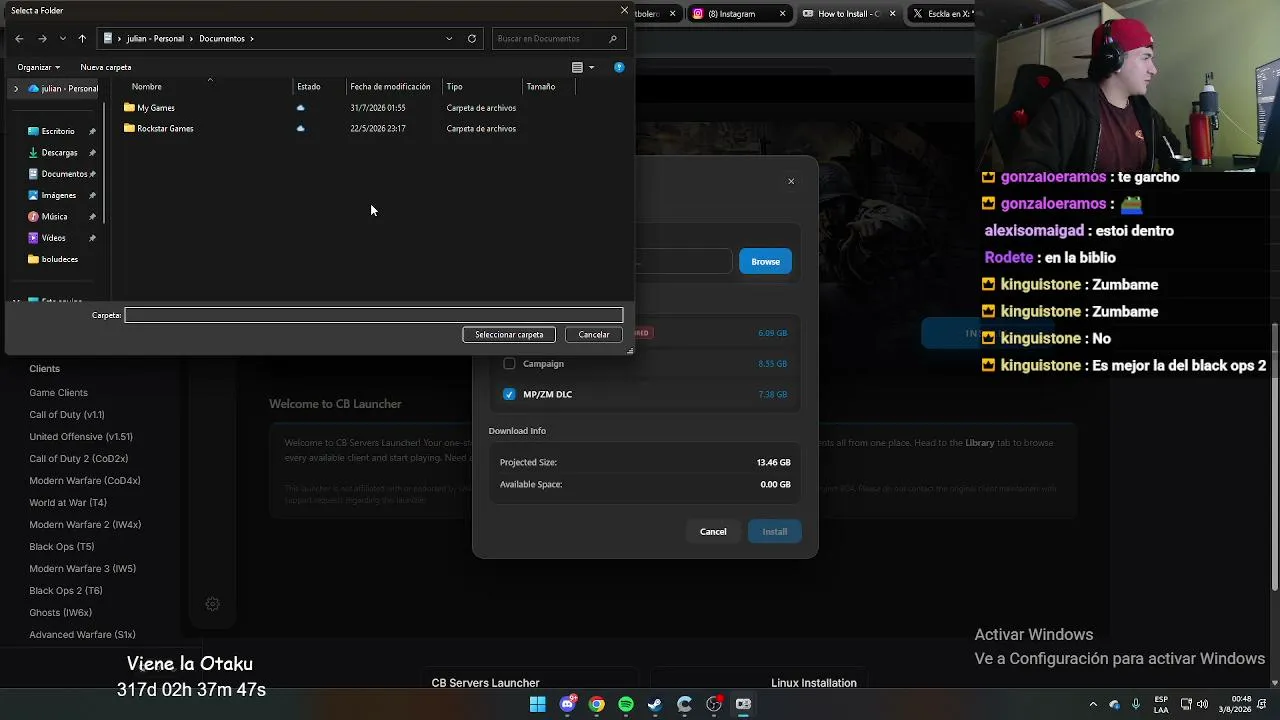Select Game Clients in the launcher sidebar
Image resolution: width=1280 pixels, height=720 pixels.
tap(59, 393)
